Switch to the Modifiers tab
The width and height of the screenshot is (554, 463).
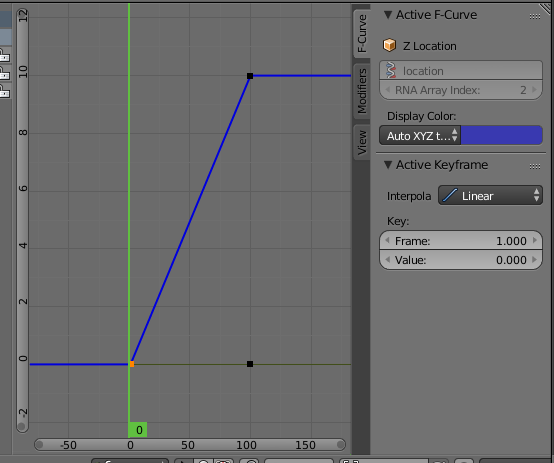coord(361,91)
